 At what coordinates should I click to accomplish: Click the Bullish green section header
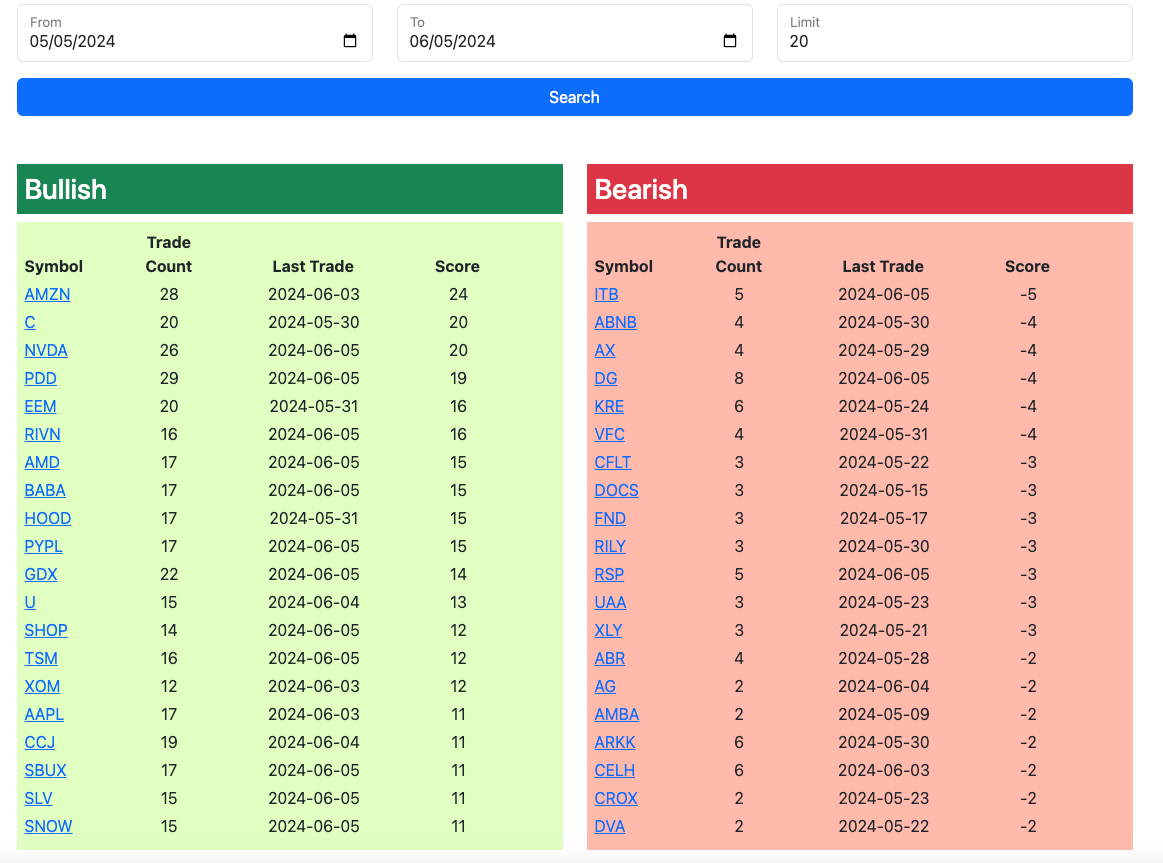coord(290,189)
